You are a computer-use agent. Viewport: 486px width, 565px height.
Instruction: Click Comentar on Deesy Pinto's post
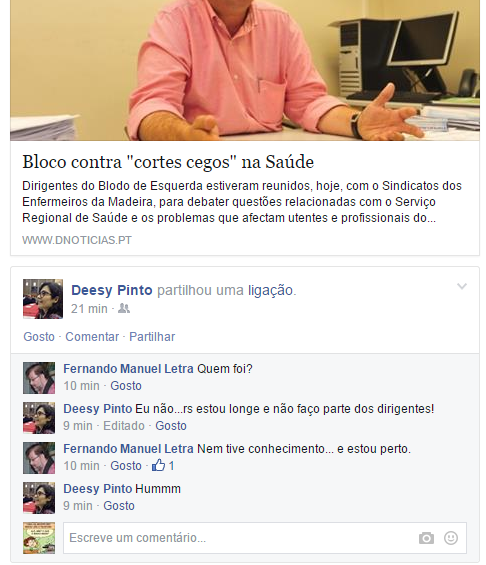tap(92, 337)
